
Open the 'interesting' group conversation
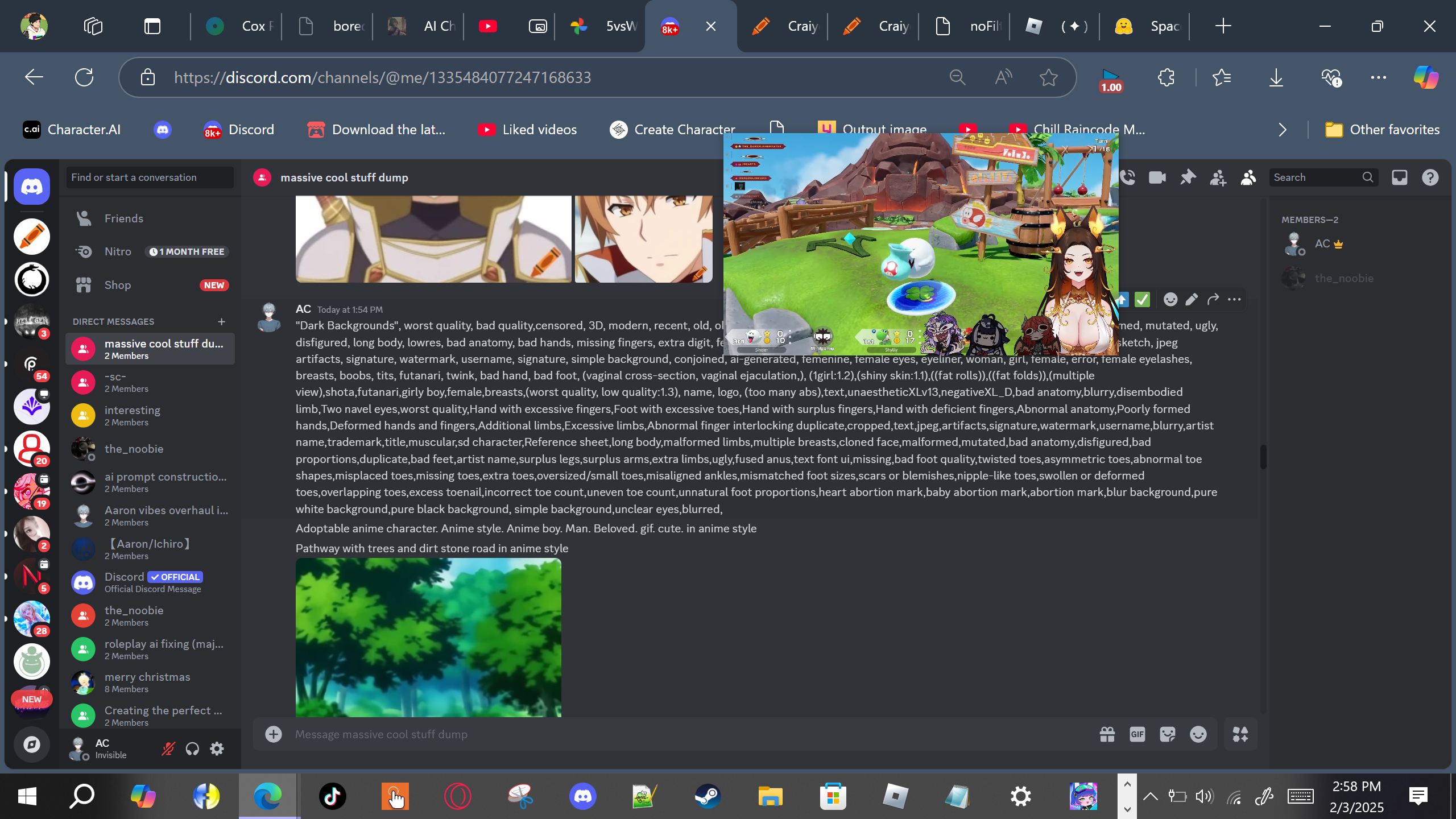[150, 416]
